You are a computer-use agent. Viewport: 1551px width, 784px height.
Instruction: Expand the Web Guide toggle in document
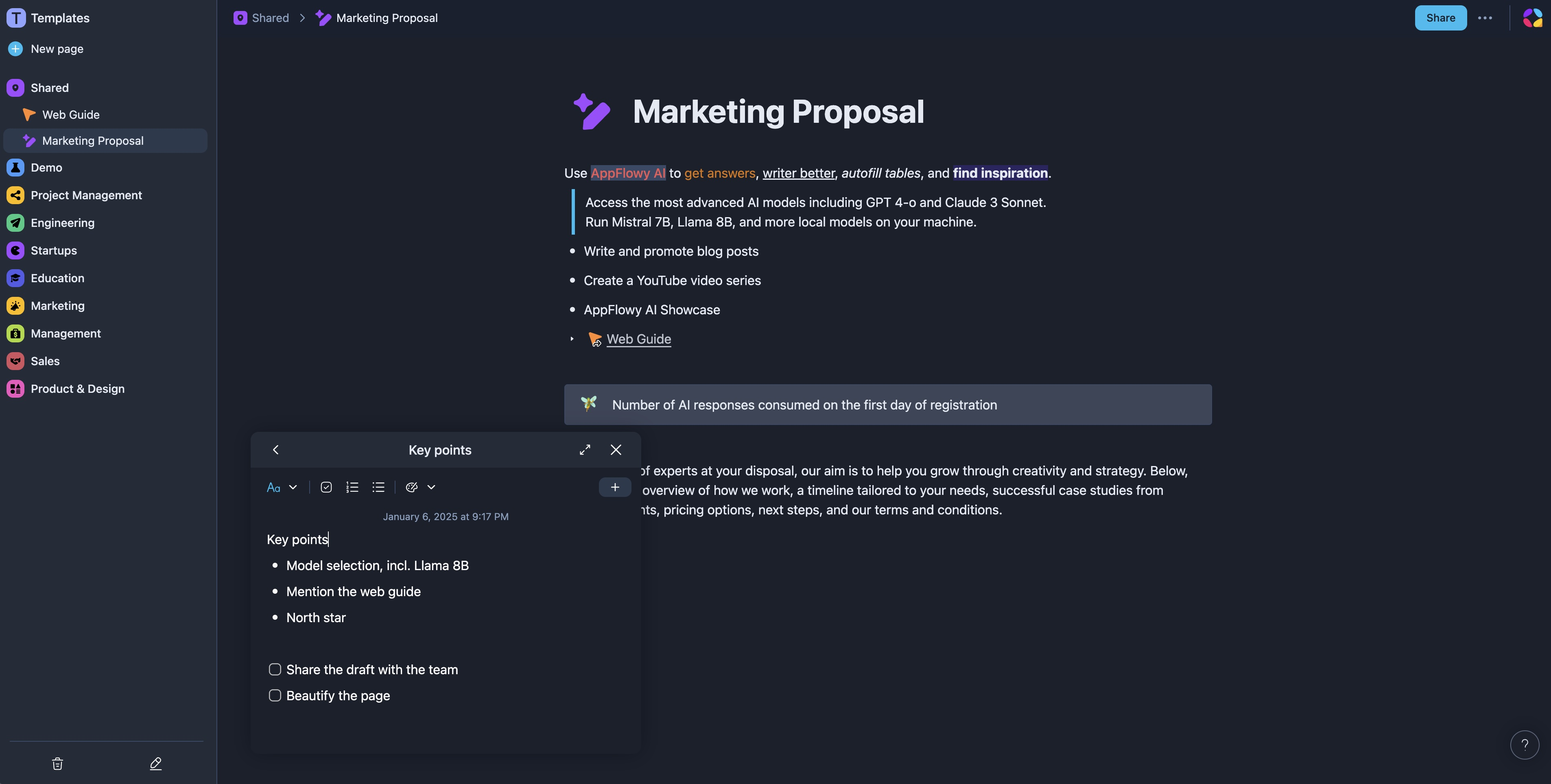coord(572,340)
